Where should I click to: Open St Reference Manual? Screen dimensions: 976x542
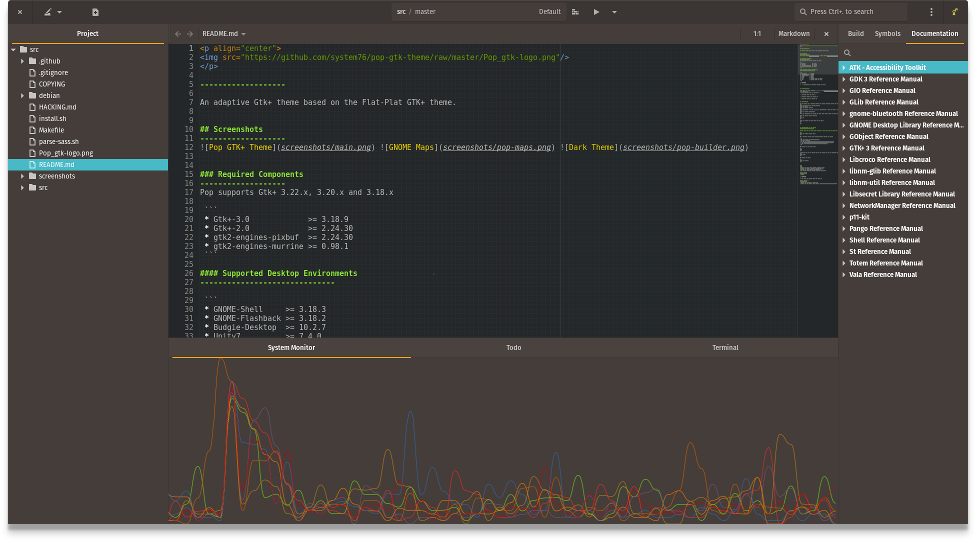(880, 252)
